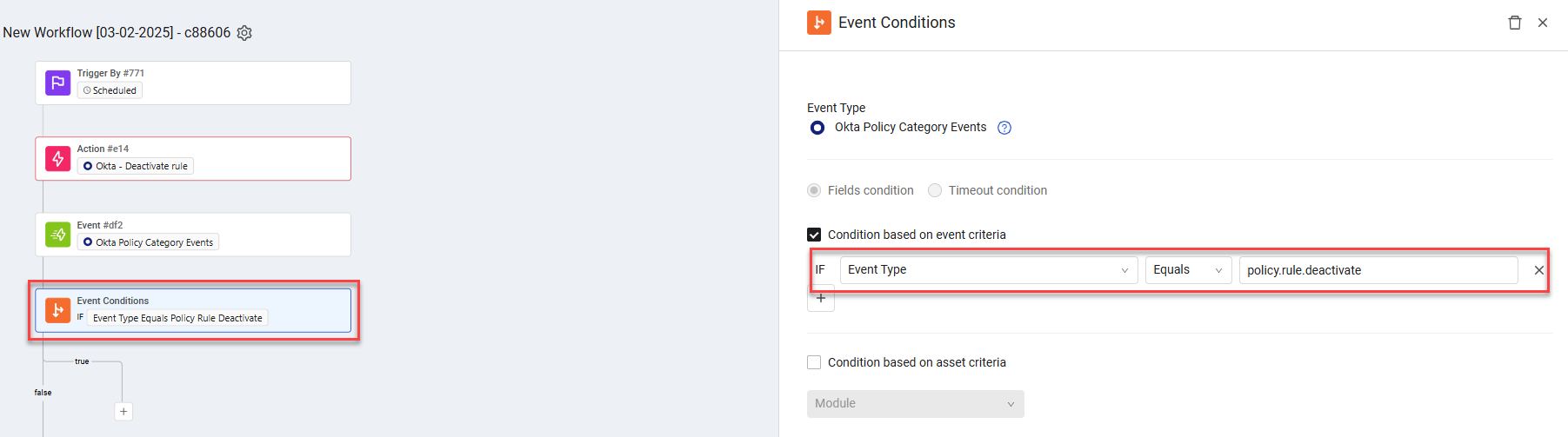
Task: Open the Module dropdown
Action: [915, 404]
